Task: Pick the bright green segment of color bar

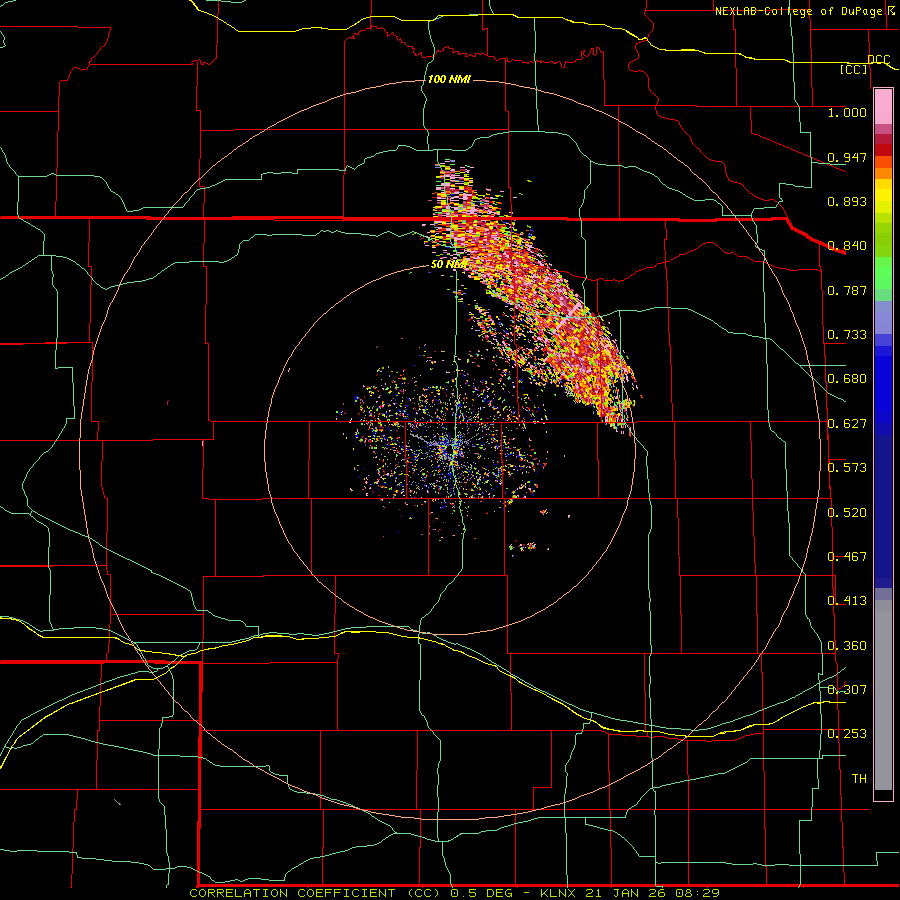Action: [x=883, y=273]
